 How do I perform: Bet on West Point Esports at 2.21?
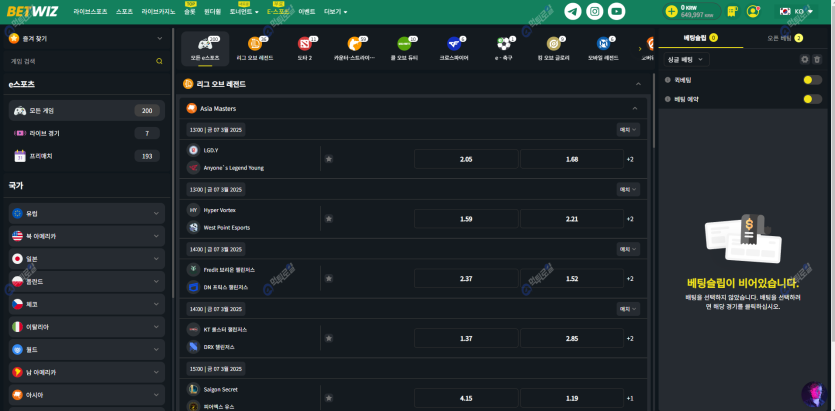point(572,219)
